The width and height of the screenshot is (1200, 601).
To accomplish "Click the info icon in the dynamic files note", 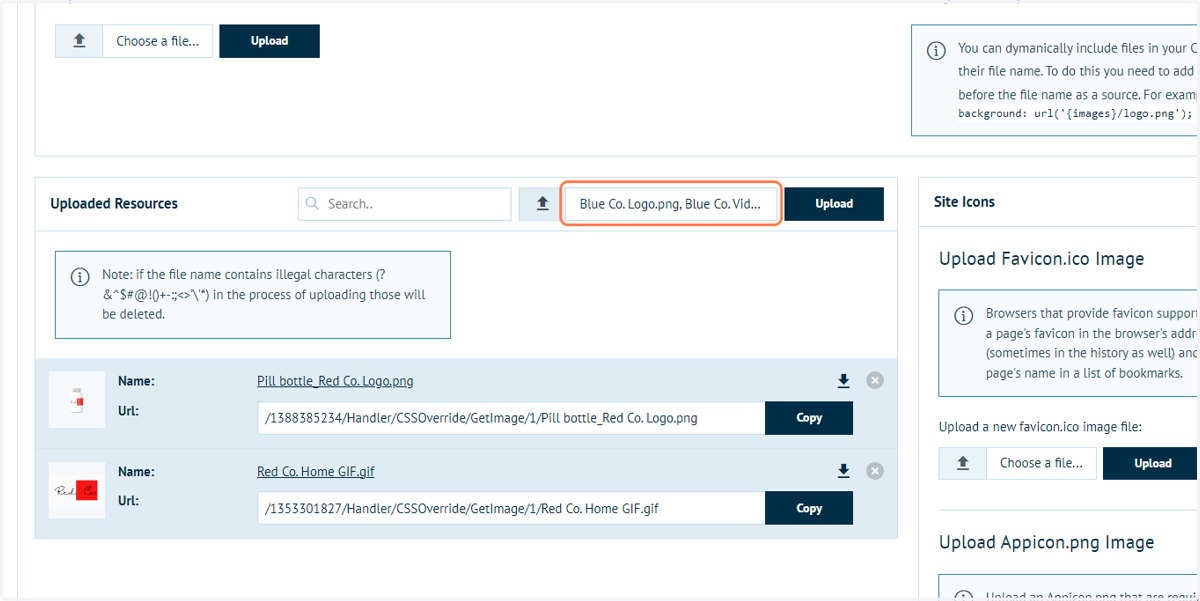I will (x=936, y=50).
